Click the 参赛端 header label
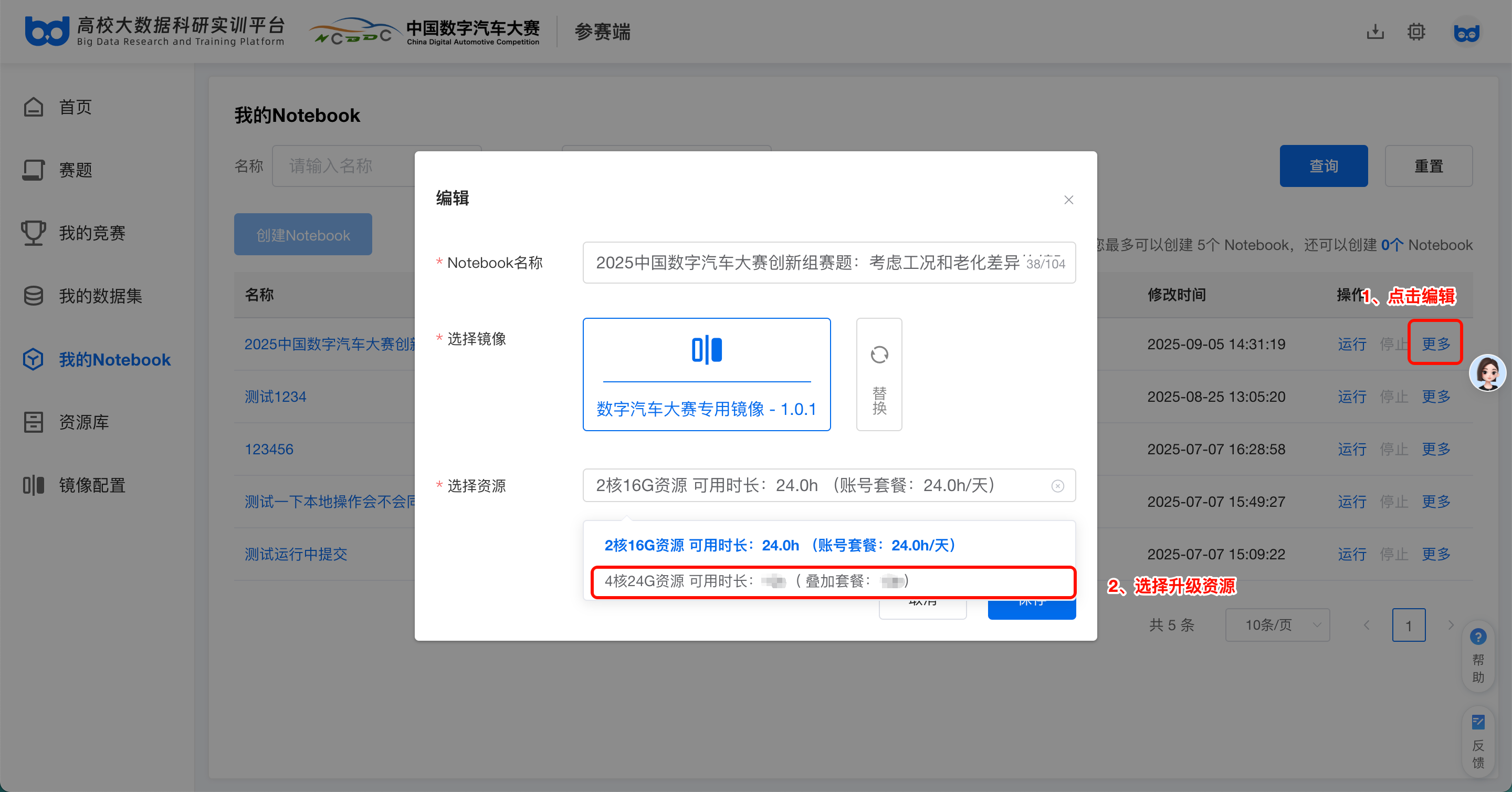 602,32
